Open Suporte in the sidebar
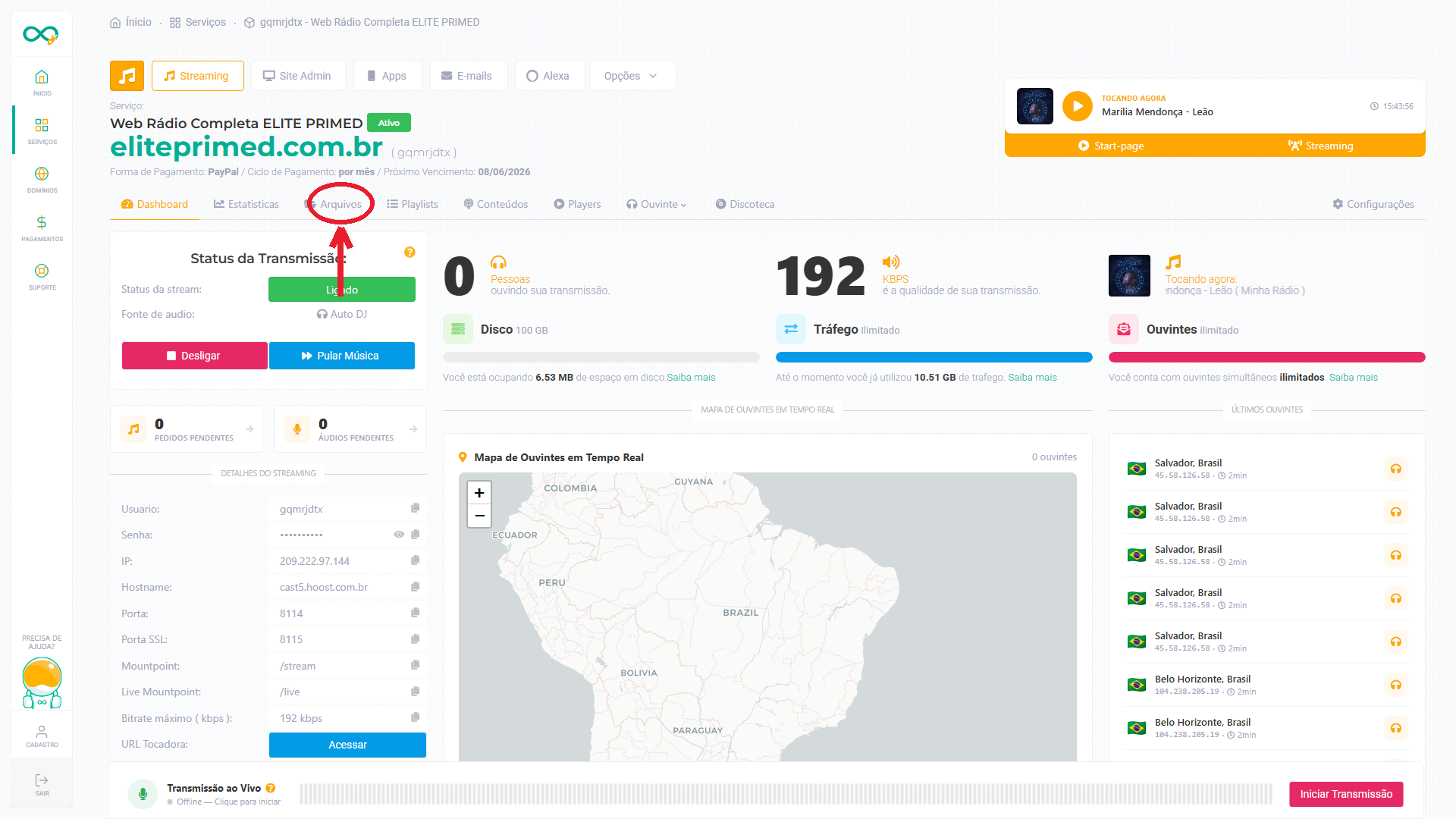 [x=42, y=277]
